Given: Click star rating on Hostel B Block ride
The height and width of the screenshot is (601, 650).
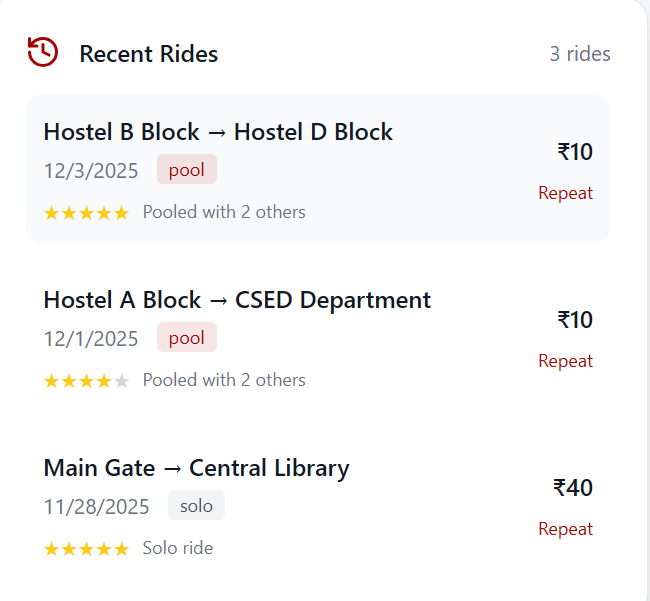Looking at the screenshot, I should pyautogui.click(x=86, y=213).
